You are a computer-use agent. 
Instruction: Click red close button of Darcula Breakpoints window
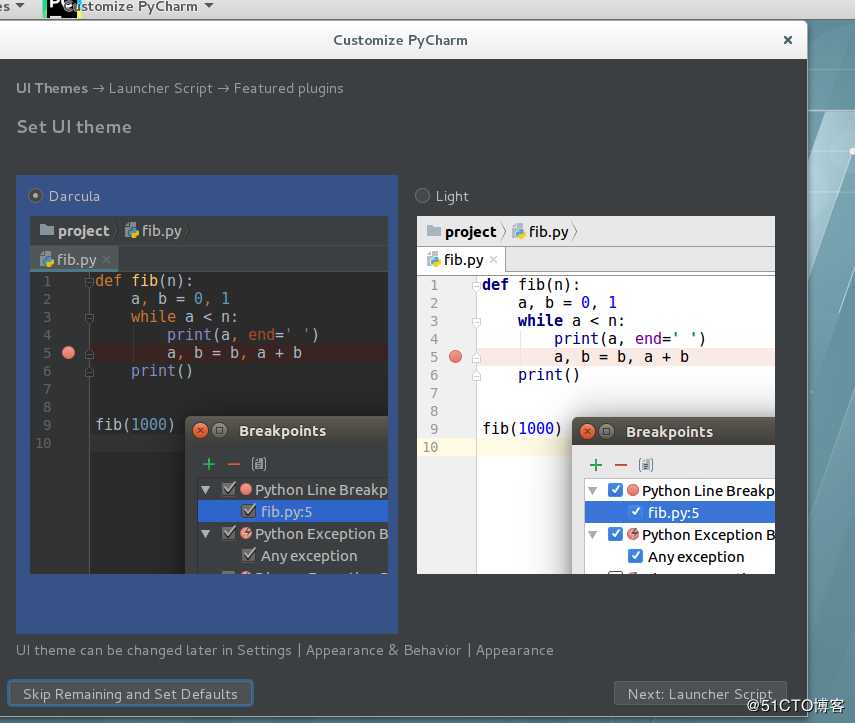[200, 430]
